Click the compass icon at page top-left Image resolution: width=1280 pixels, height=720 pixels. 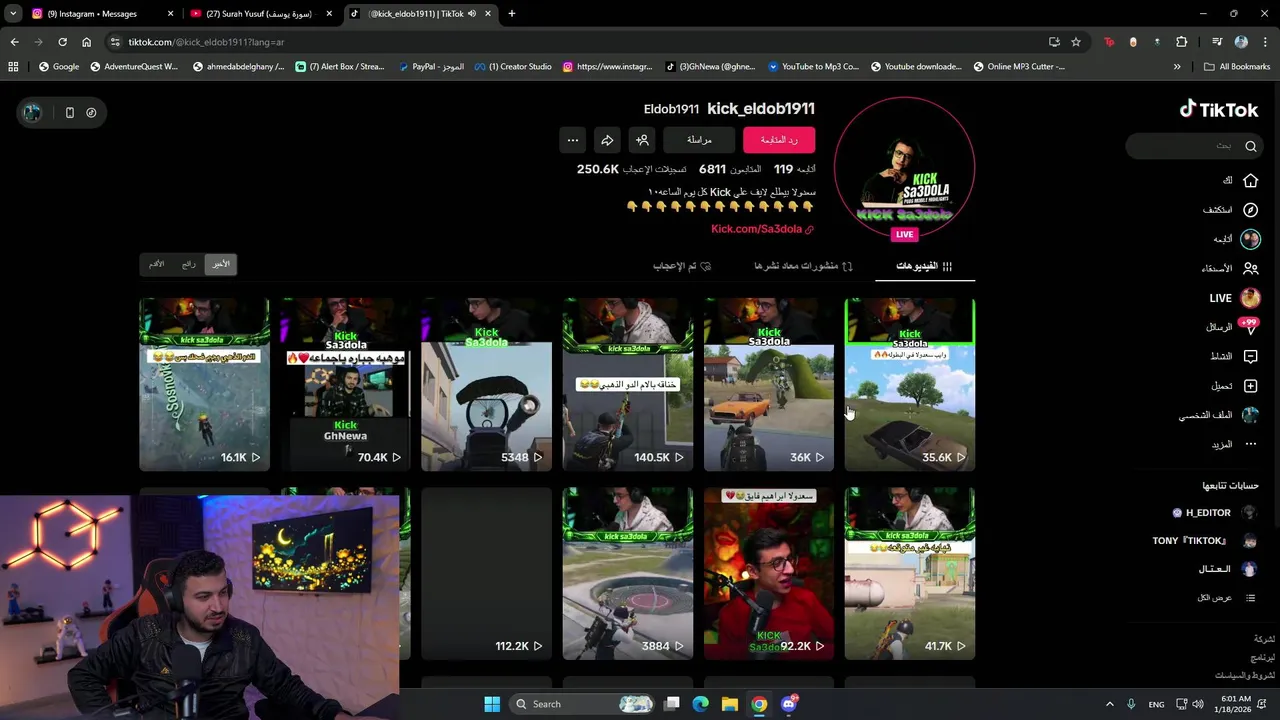(91, 113)
